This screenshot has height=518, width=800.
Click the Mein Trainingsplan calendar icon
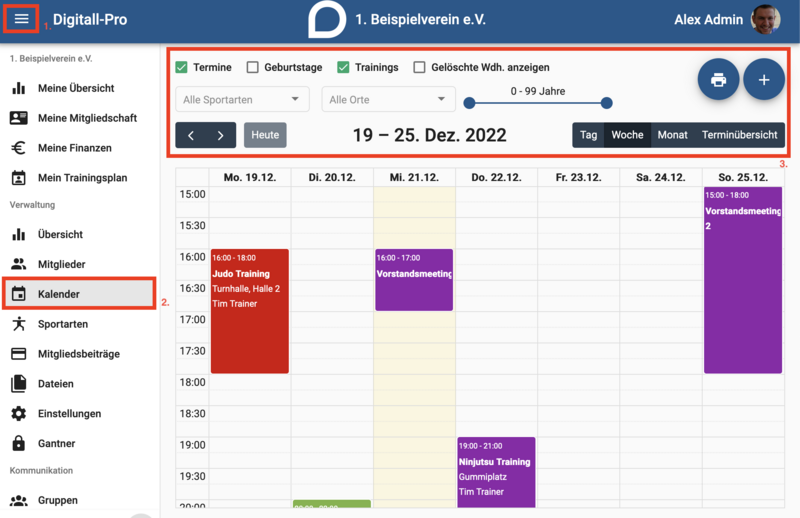(x=19, y=178)
